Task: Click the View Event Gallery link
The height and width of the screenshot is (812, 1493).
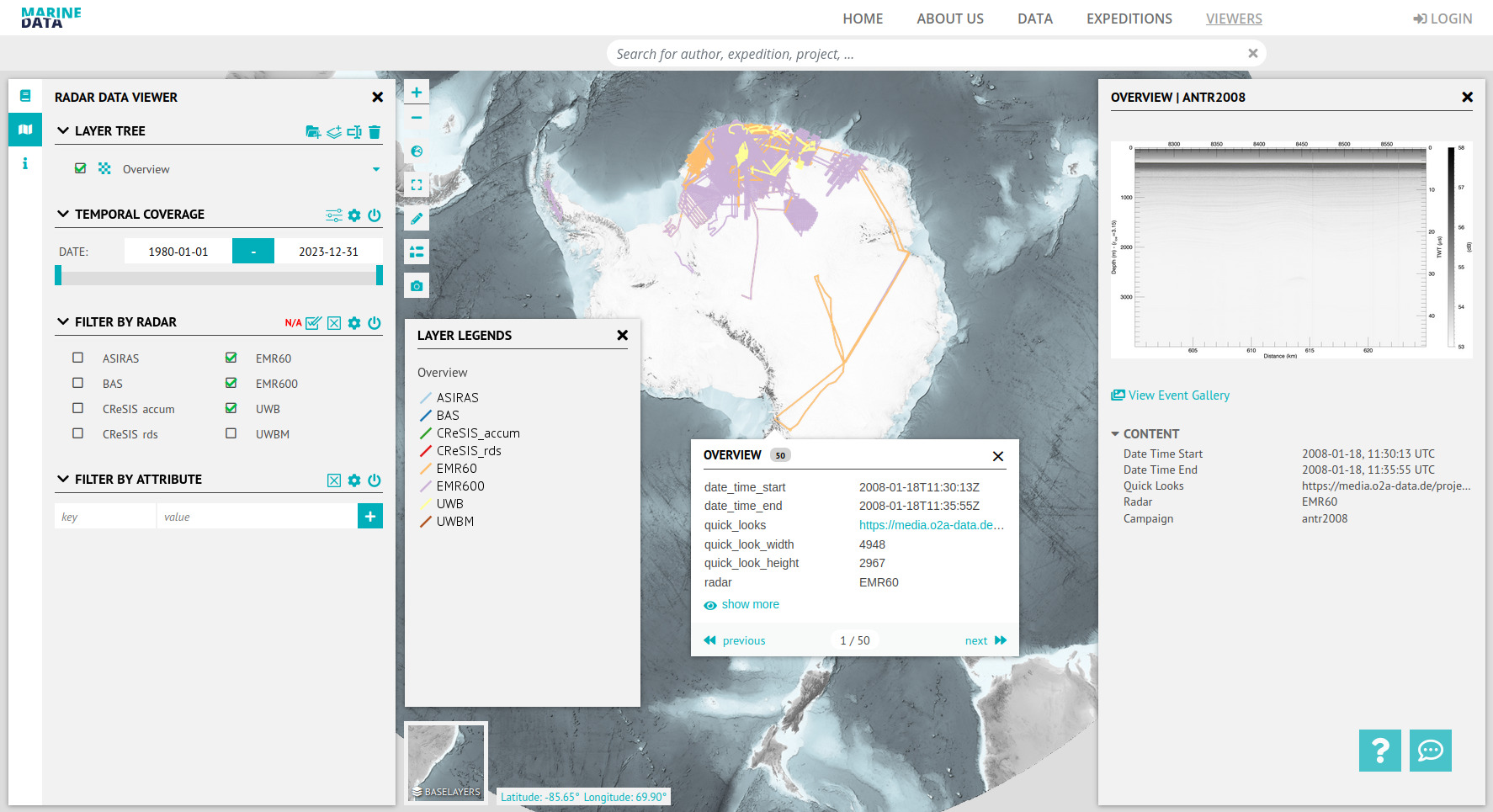Action: click(x=1177, y=395)
